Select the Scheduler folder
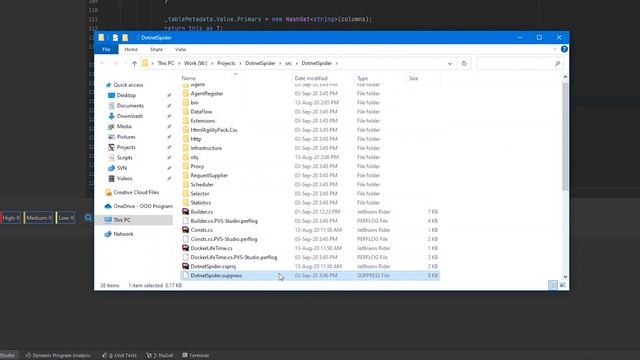 [x=202, y=184]
